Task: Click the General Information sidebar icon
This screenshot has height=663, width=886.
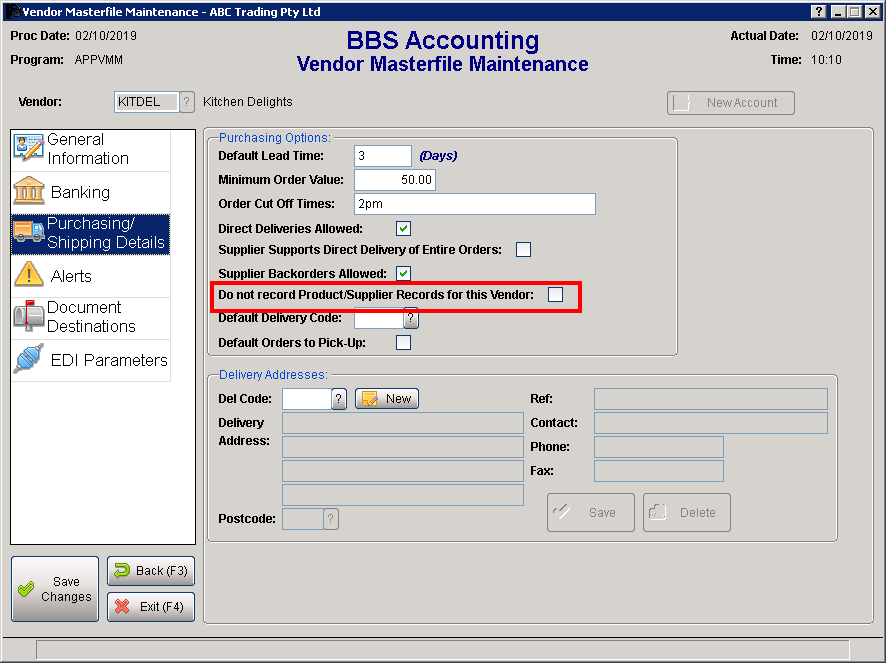Action: 29,149
